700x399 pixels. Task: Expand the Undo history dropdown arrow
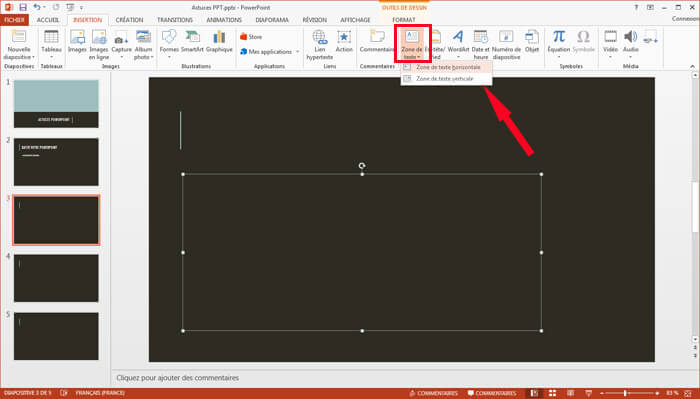click(x=44, y=8)
